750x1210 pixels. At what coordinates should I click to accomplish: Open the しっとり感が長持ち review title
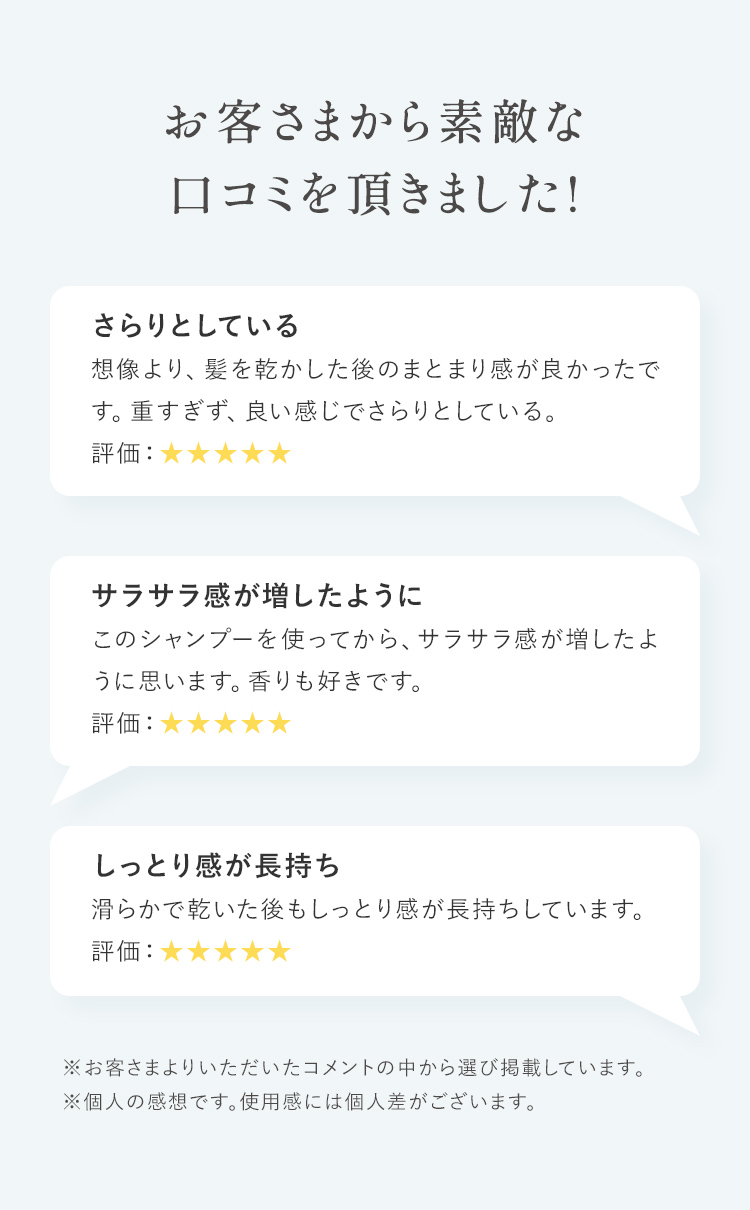coord(217,864)
